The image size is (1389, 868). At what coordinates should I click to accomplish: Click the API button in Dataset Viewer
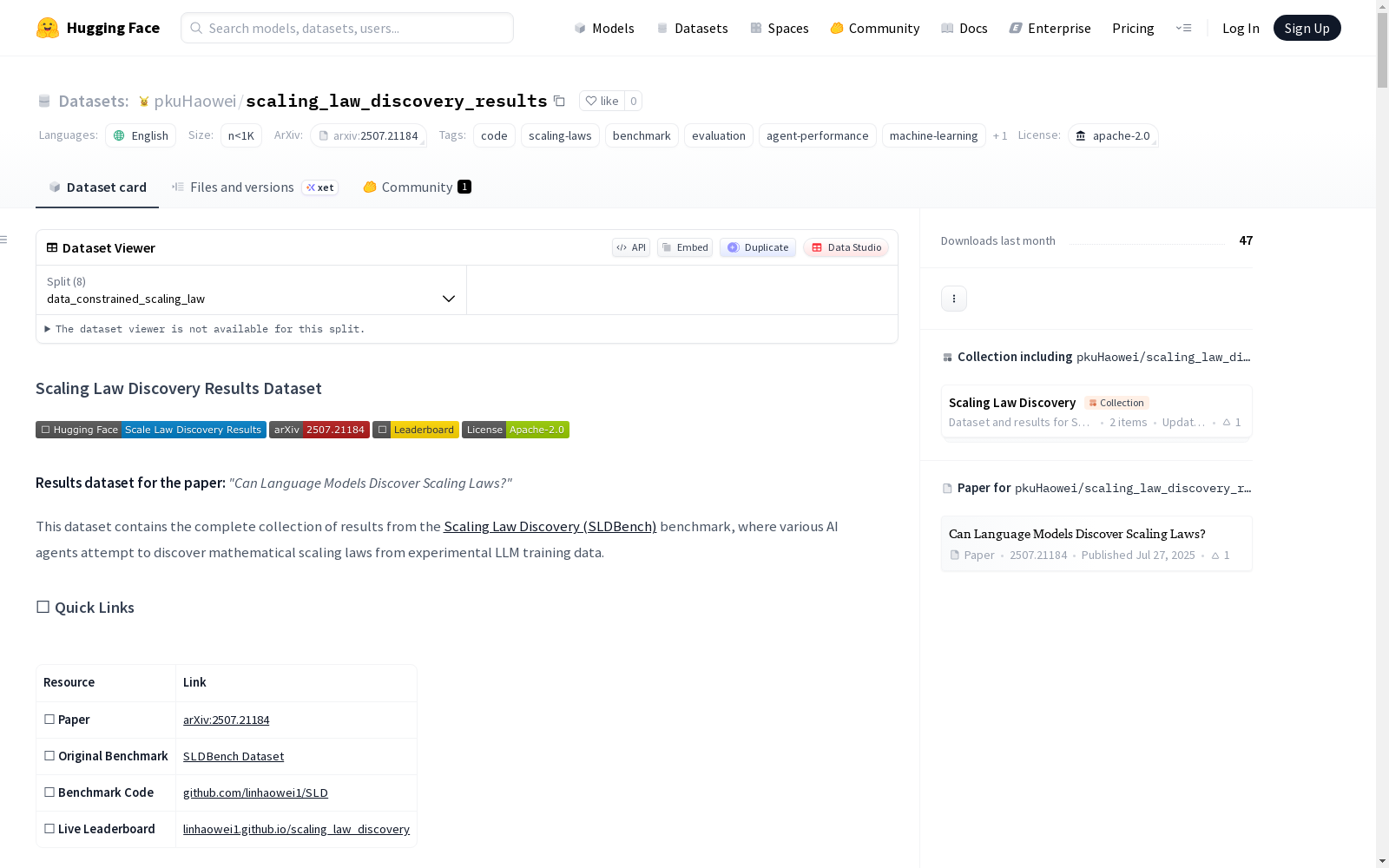point(631,247)
